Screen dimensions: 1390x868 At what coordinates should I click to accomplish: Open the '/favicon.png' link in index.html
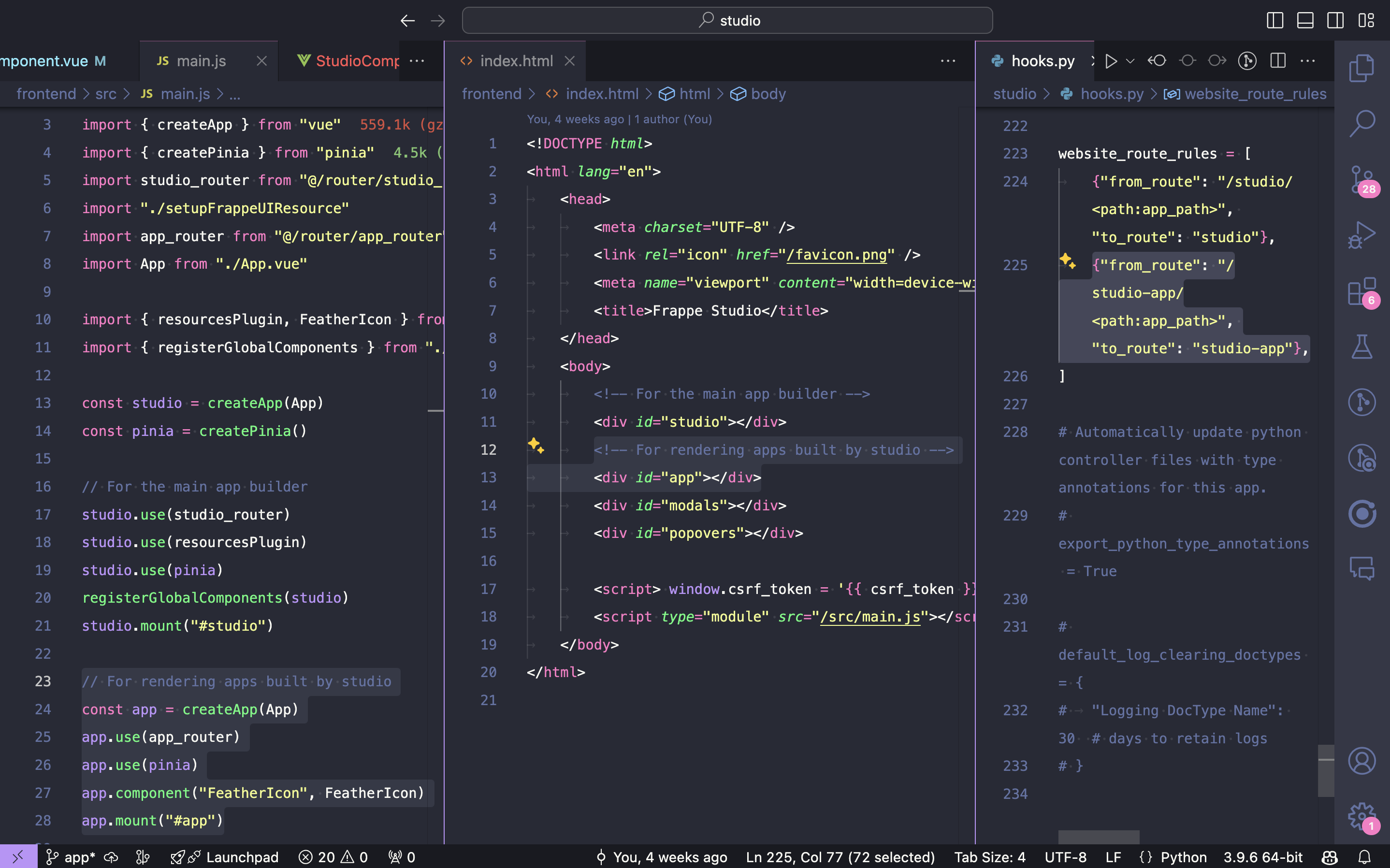click(836, 255)
